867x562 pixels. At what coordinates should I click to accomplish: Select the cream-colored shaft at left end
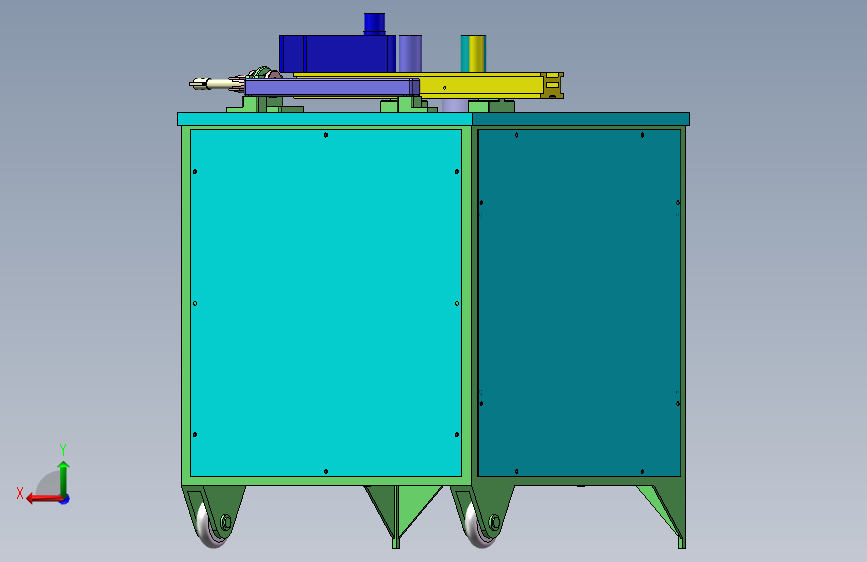[216, 84]
